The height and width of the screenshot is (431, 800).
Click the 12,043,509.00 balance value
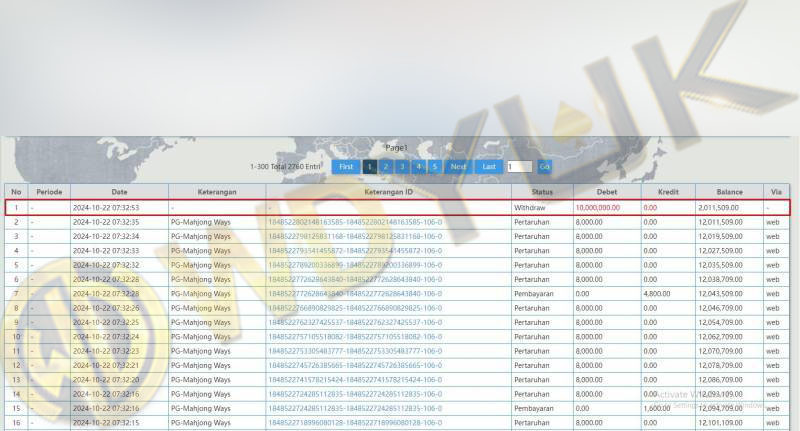pos(720,294)
